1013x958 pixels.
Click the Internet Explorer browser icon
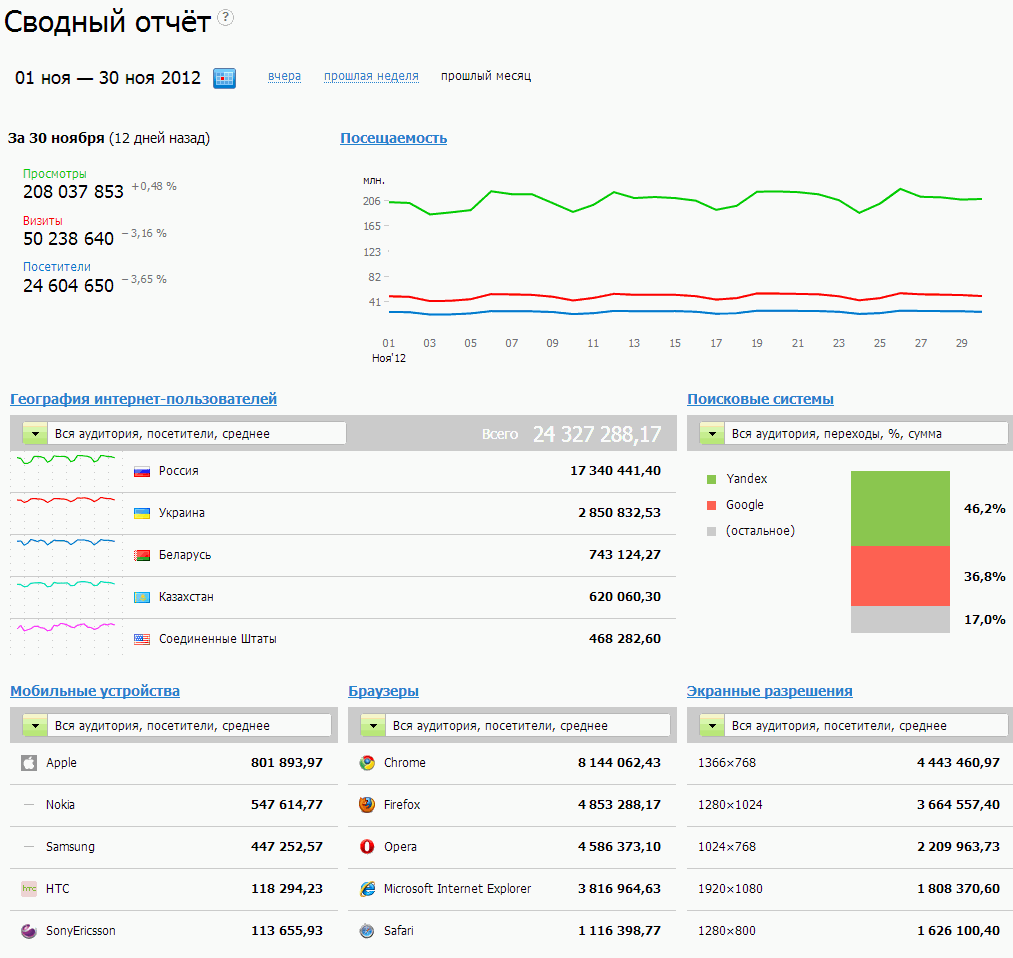coord(367,889)
